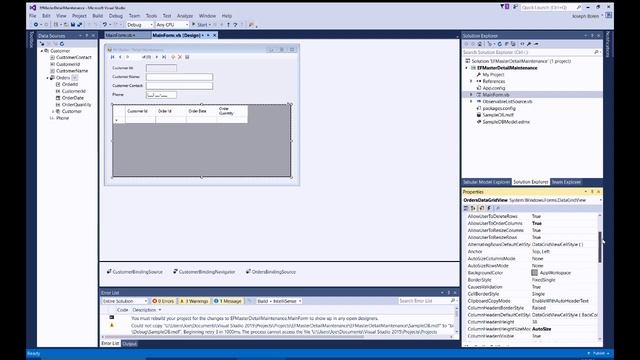Collapse the Customer data source node

pos(42,51)
